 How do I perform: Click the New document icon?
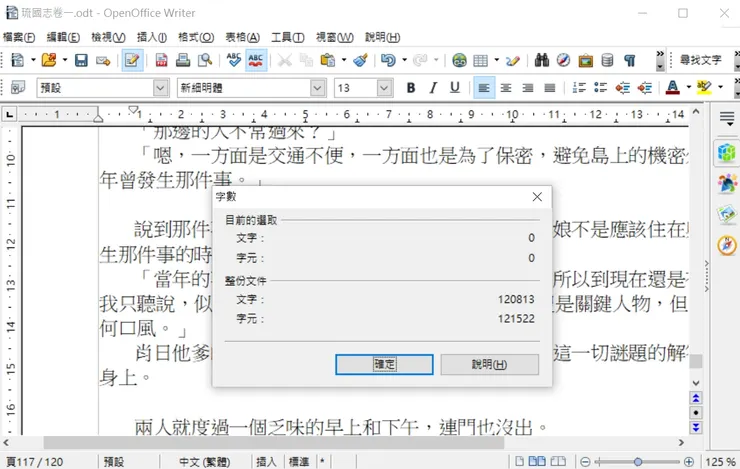(x=17, y=60)
